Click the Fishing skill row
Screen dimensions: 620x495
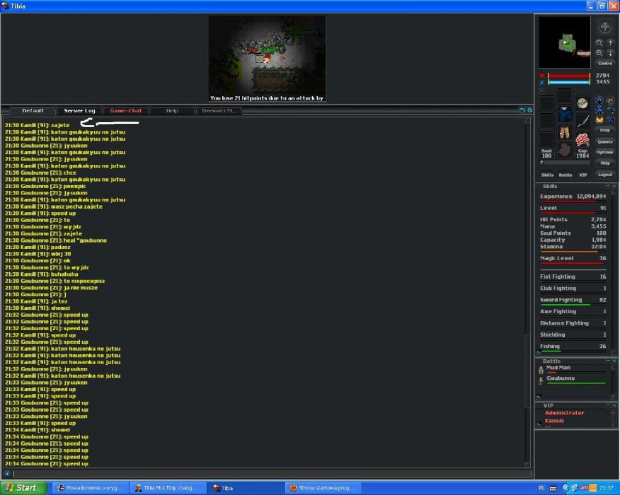573,347
